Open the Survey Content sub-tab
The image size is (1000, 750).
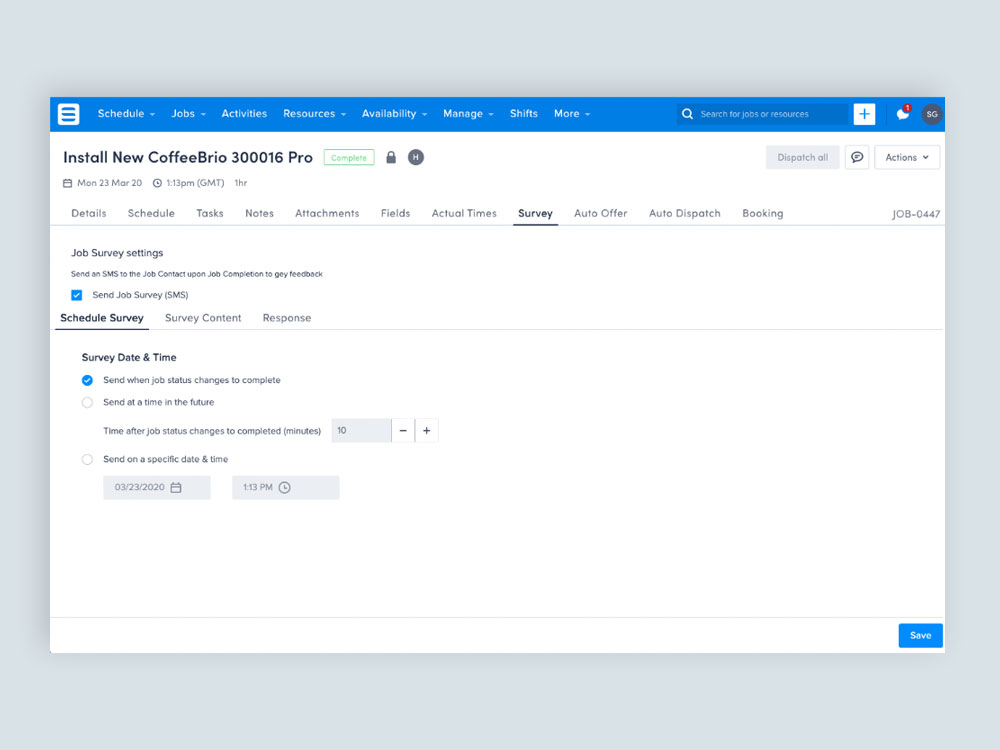click(203, 318)
